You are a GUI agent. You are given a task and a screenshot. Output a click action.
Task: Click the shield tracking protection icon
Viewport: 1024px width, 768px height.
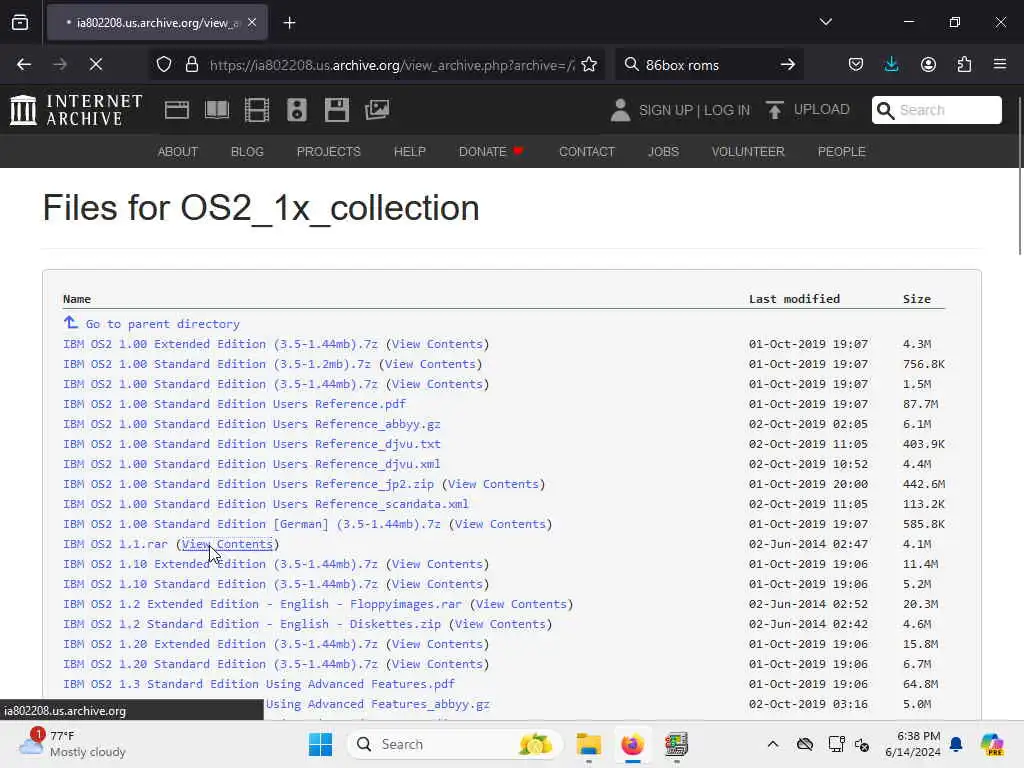164,65
